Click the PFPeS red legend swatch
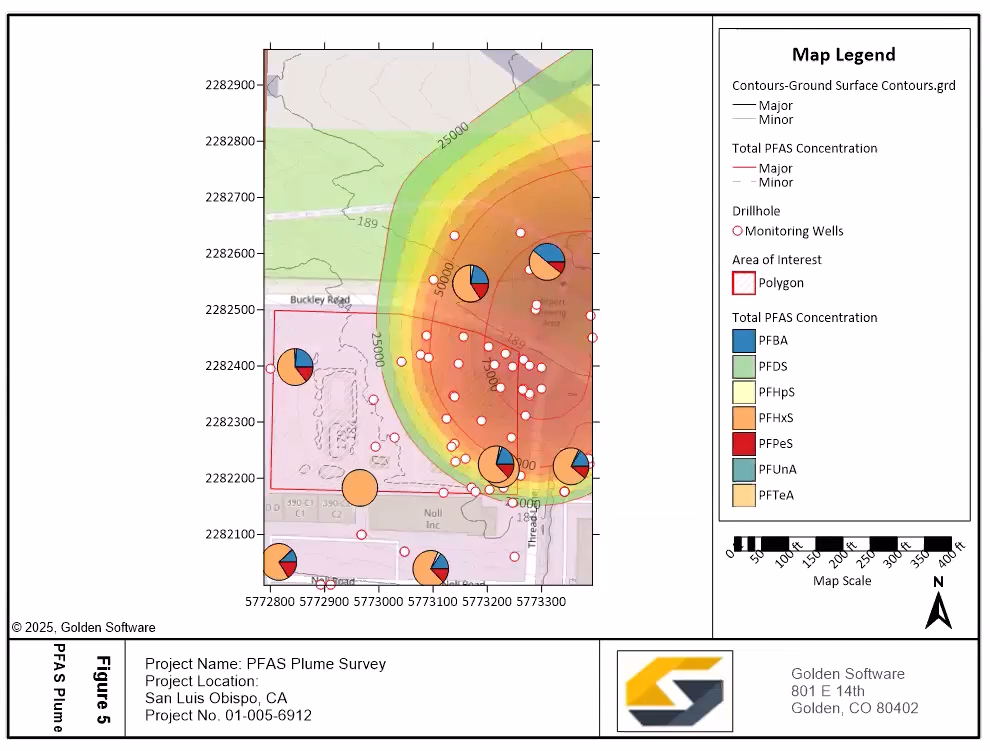990x751 pixels. coord(744,444)
